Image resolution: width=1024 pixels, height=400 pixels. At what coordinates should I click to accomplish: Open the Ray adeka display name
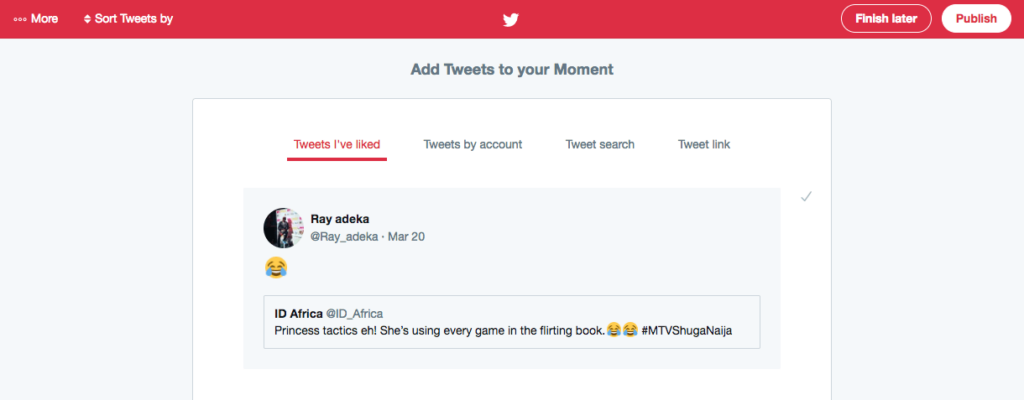[x=341, y=218]
